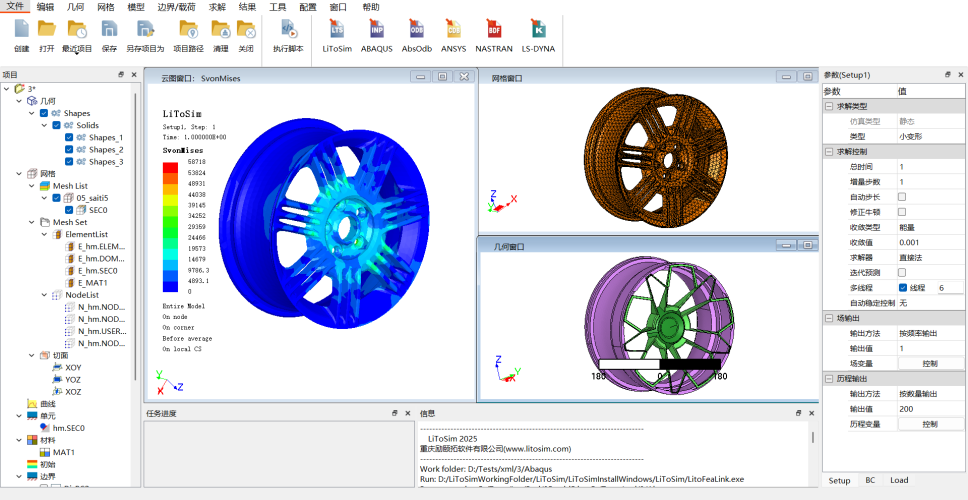
Task: Open the 求解 menu
Action: point(217,7)
